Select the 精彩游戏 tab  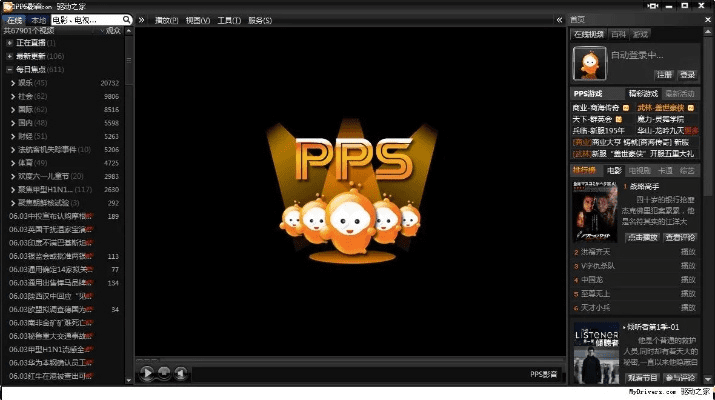[x=643, y=94]
